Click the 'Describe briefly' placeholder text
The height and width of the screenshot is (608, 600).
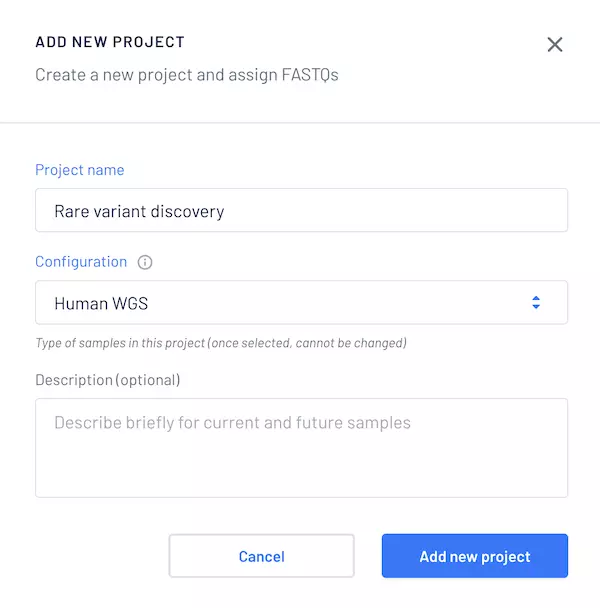tap(232, 422)
